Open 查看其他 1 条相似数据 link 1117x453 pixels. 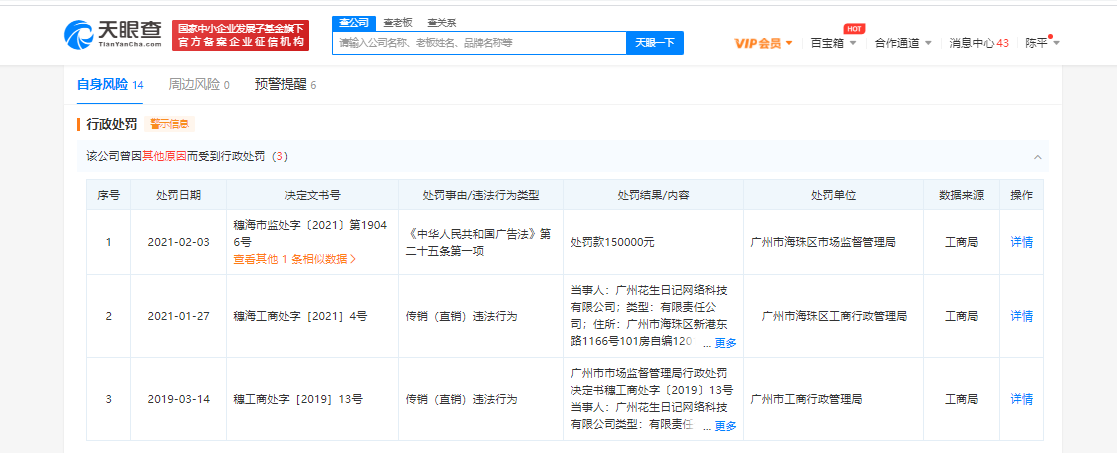pos(295,259)
